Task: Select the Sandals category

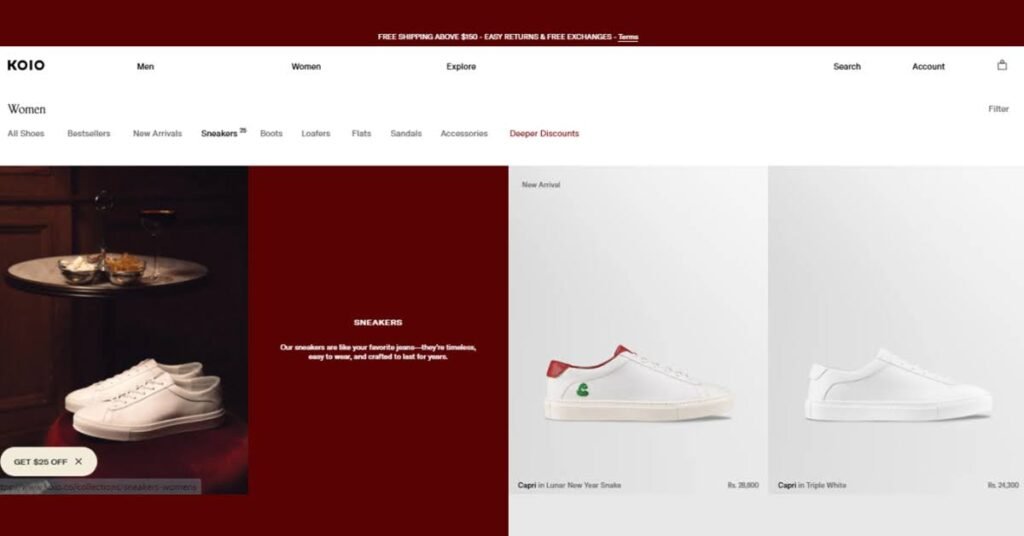Action: (406, 133)
